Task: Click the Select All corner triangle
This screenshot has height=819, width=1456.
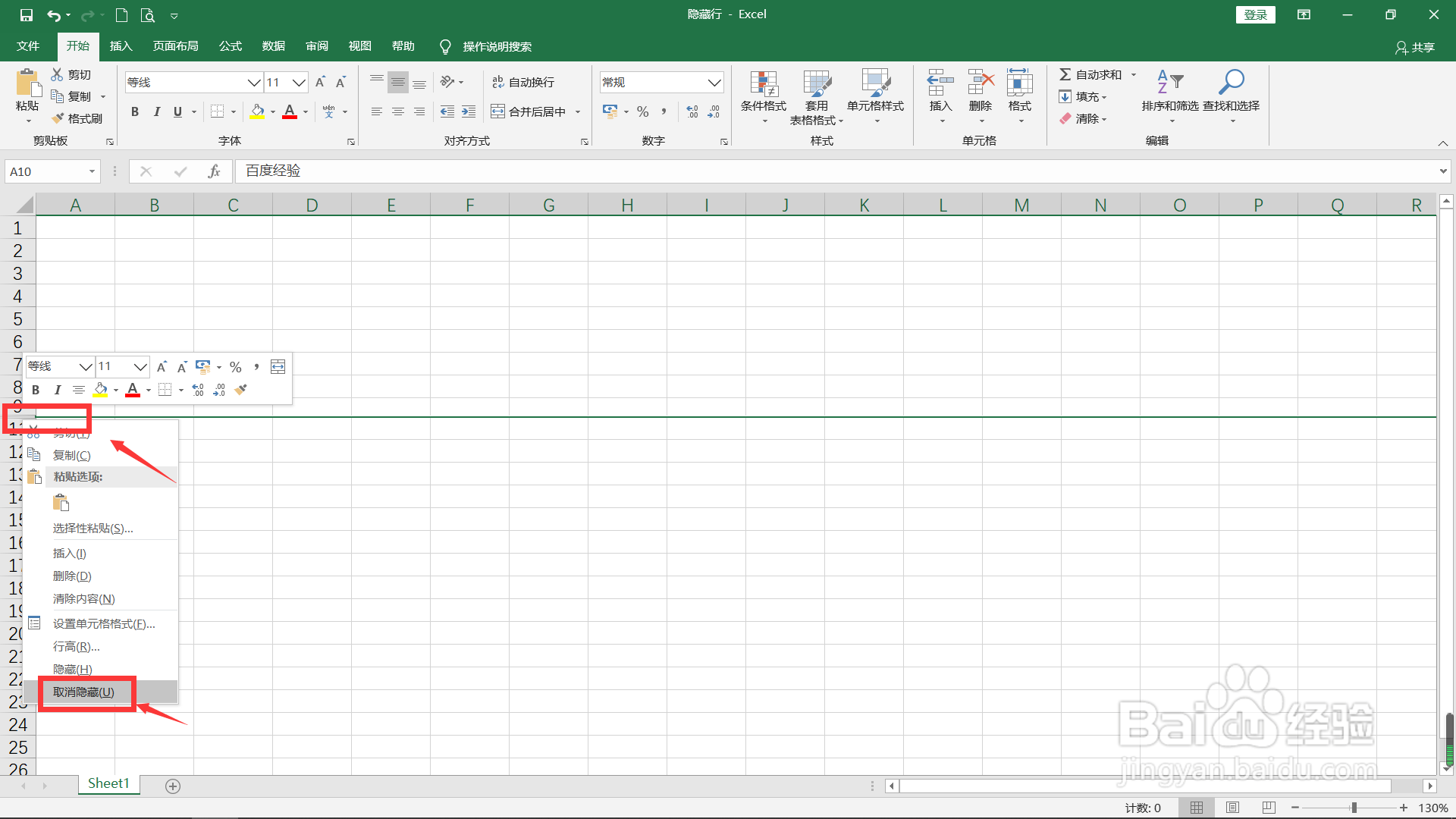Action: pos(25,205)
